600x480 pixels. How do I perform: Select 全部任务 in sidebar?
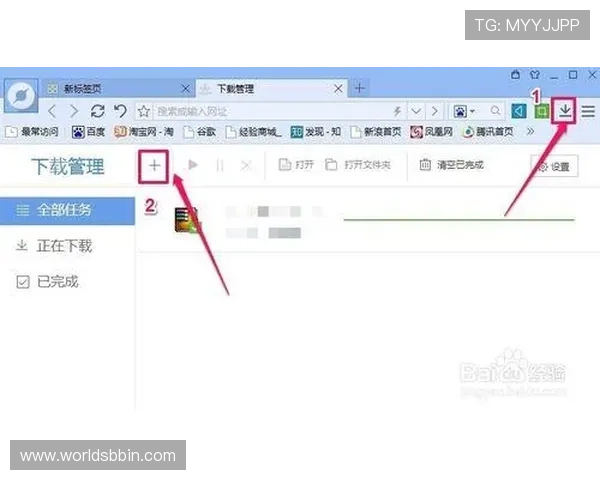pyautogui.click(x=67, y=211)
